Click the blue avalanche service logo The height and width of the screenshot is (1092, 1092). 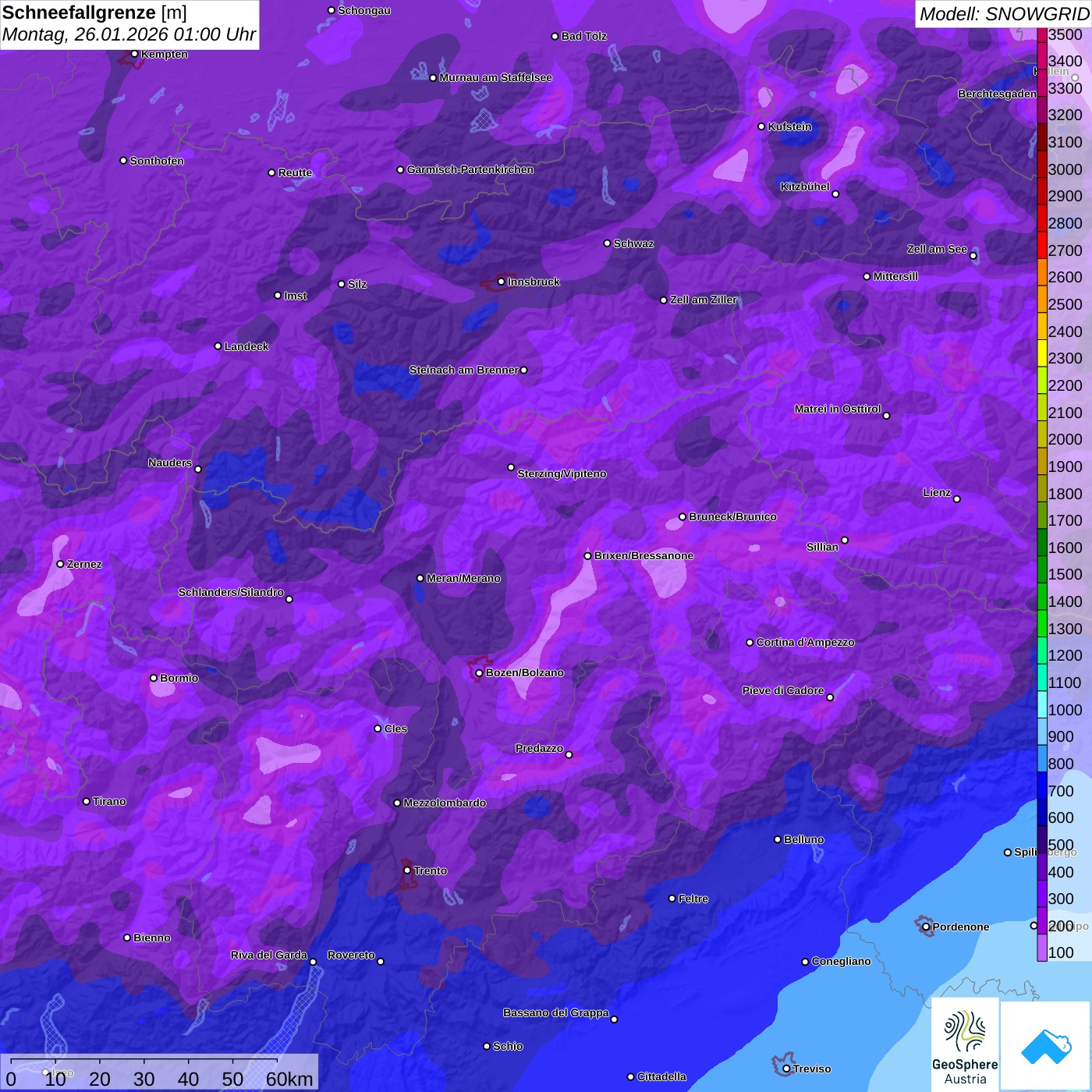point(1046,1045)
